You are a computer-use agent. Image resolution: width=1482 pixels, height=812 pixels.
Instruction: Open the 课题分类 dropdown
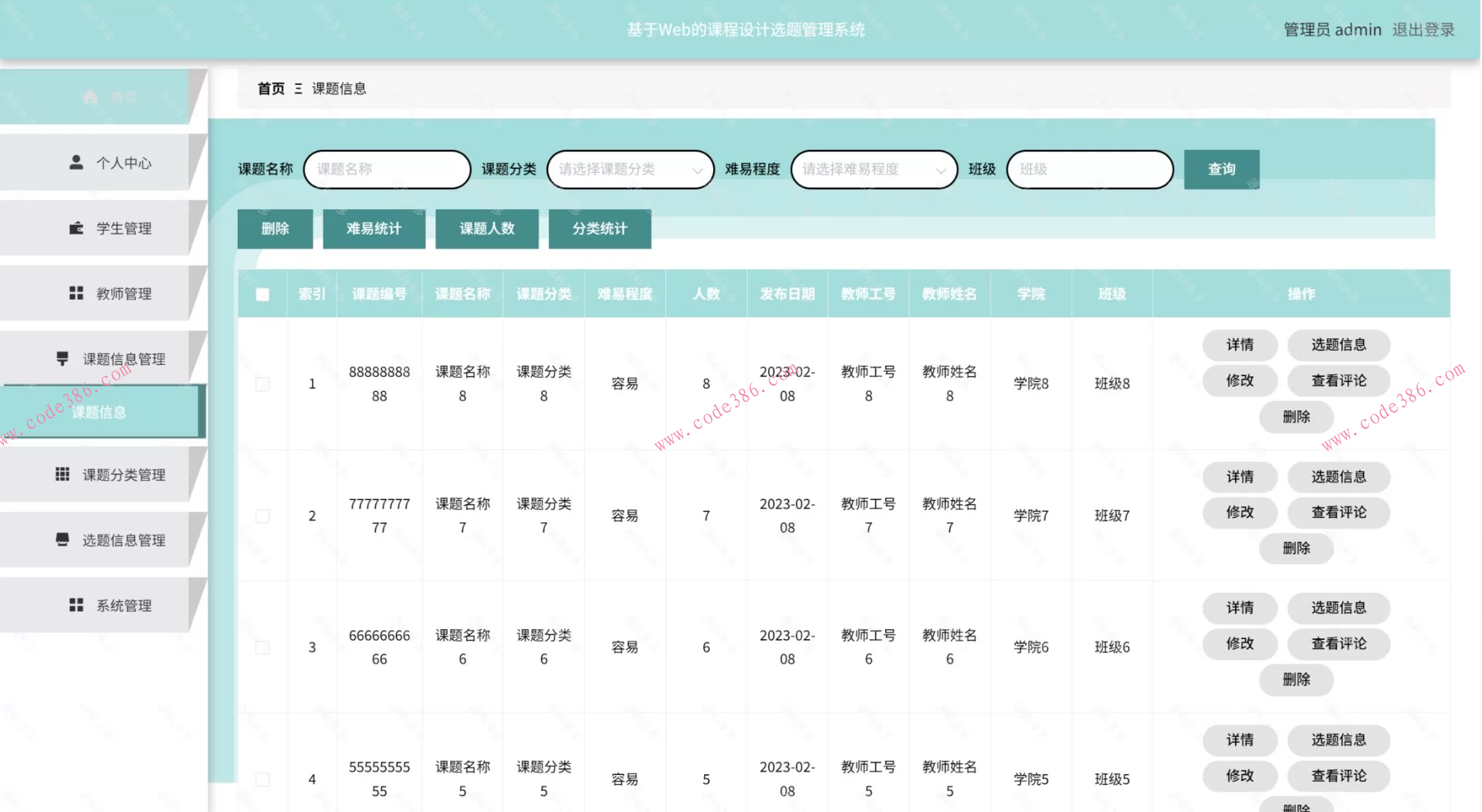click(x=630, y=169)
